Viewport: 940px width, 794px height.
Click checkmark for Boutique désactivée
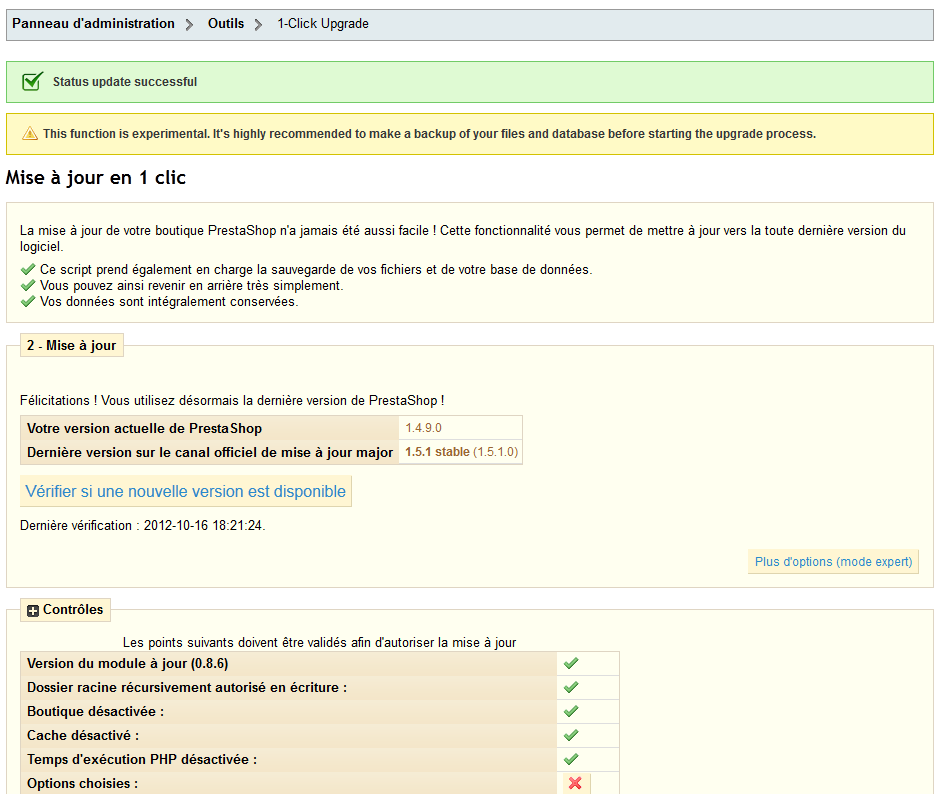pos(571,711)
